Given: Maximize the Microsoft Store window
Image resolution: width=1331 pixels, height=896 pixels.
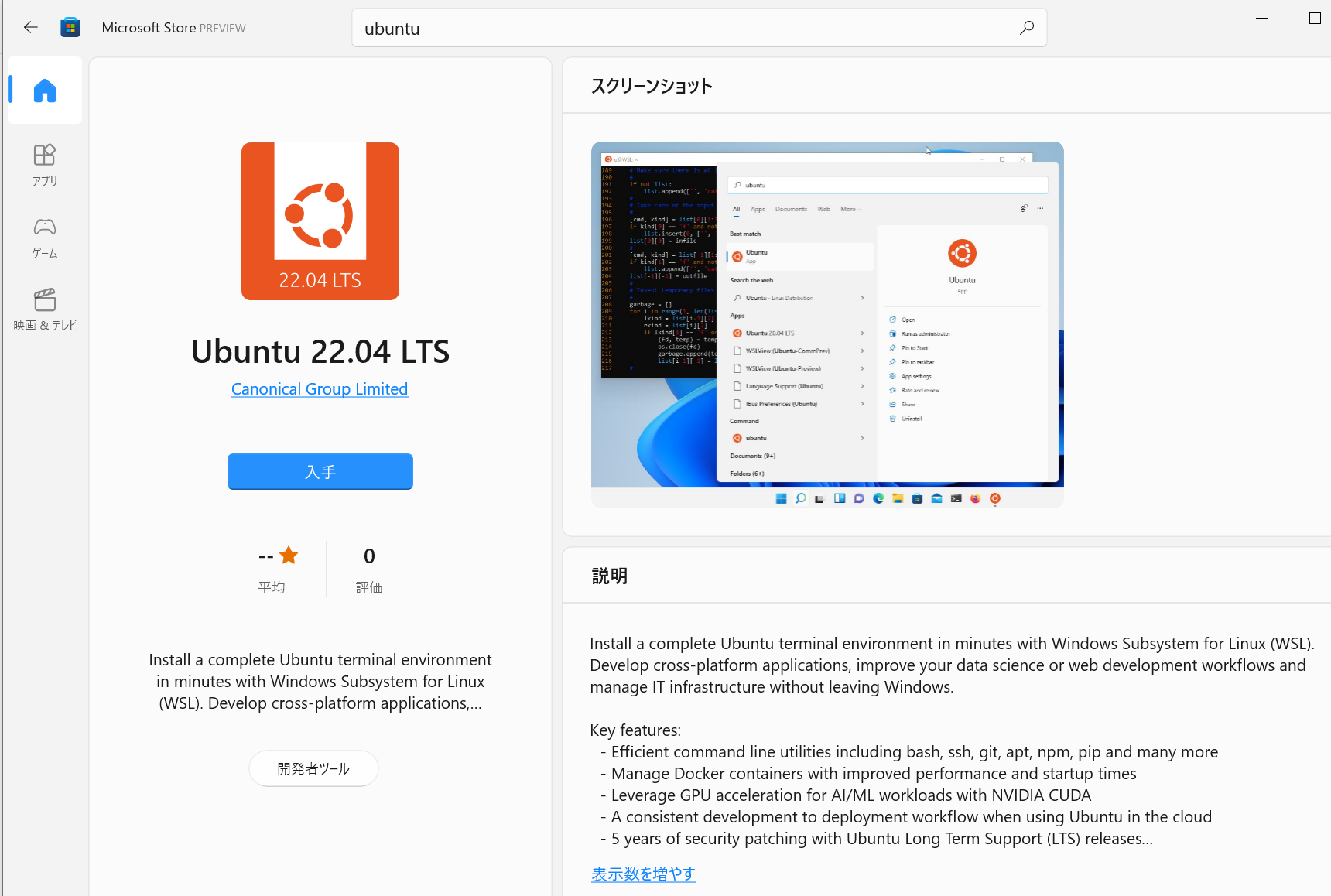Looking at the screenshot, I should 1314,18.
